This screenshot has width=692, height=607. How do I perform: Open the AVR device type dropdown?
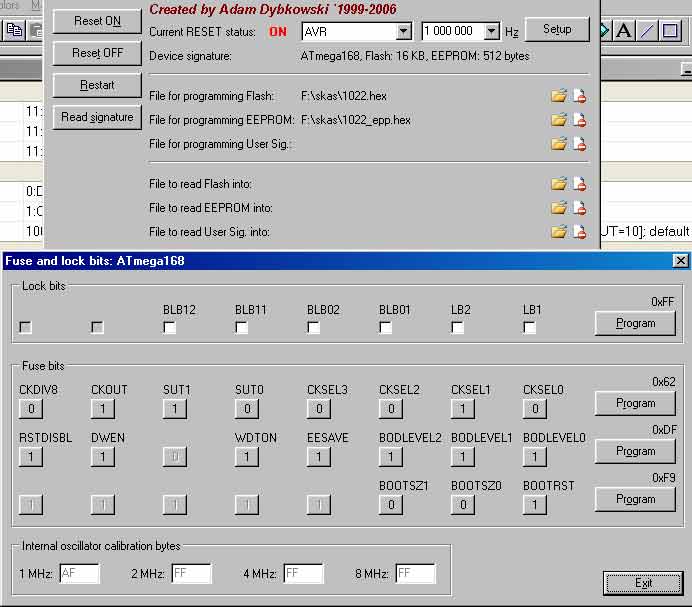(403, 32)
